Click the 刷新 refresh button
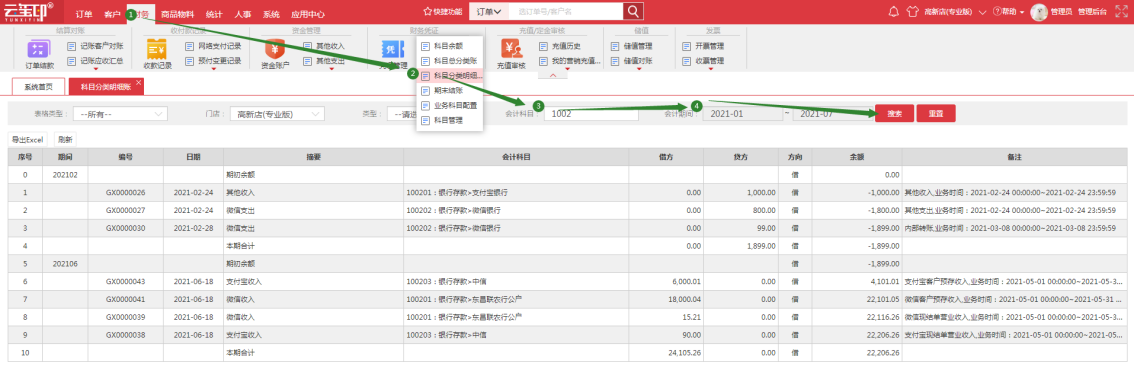 pyautogui.click(x=65, y=140)
